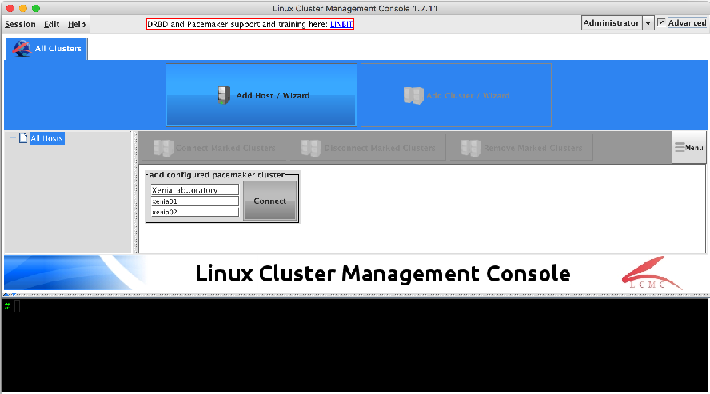Click the server icon on Add Host
Viewport: 710px width, 394px height.
pyautogui.click(x=223, y=95)
